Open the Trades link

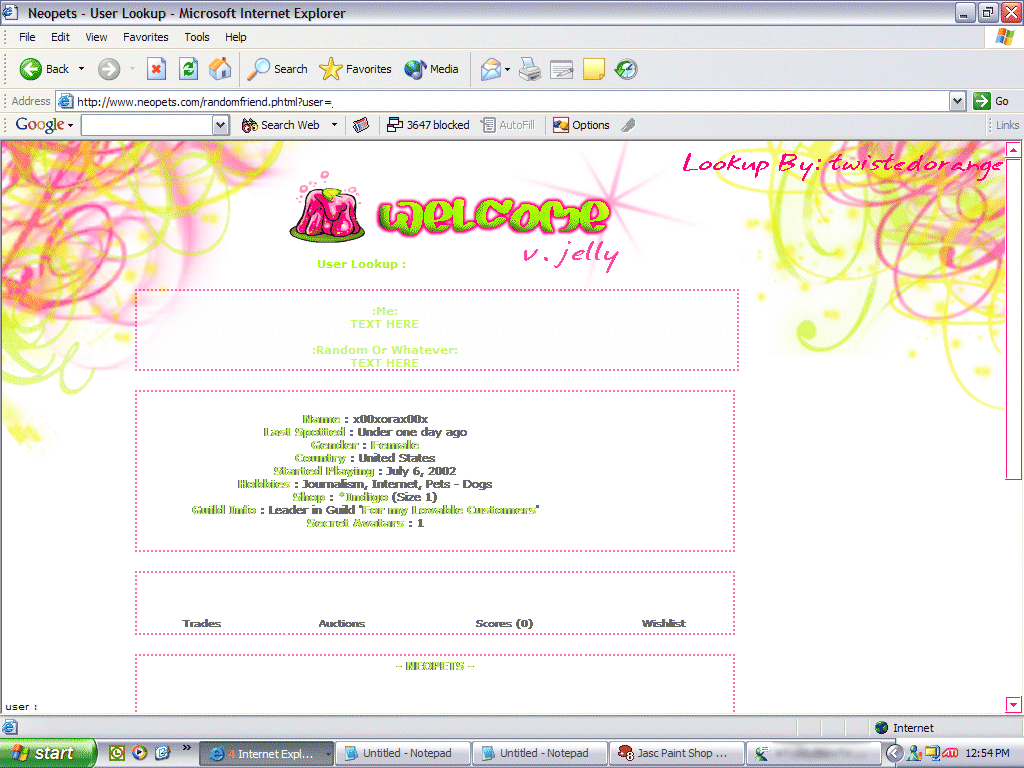pyautogui.click(x=202, y=624)
